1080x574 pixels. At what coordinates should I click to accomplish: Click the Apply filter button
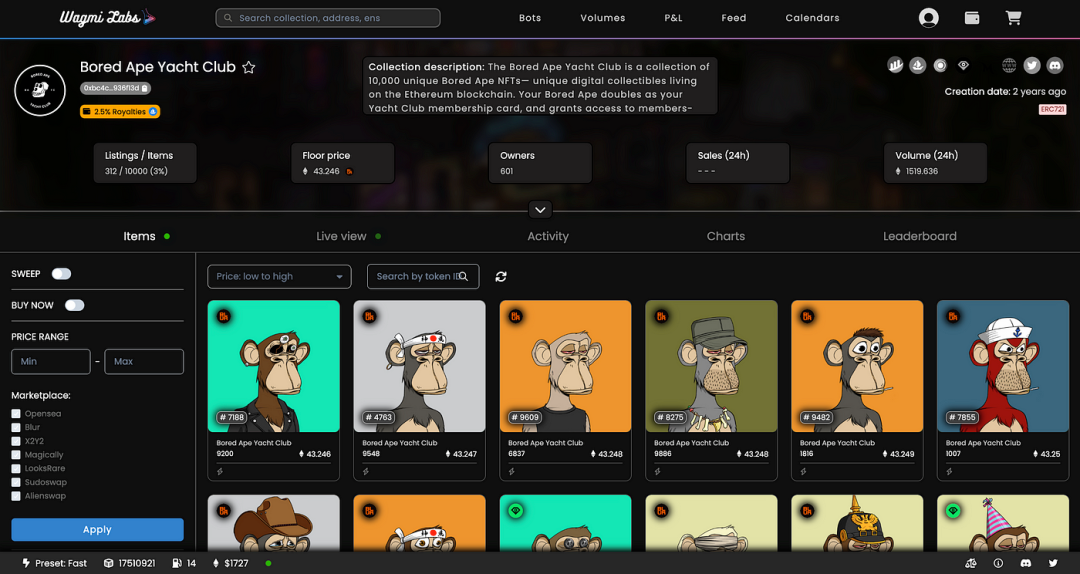pyautogui.click(x=97, y=529)
